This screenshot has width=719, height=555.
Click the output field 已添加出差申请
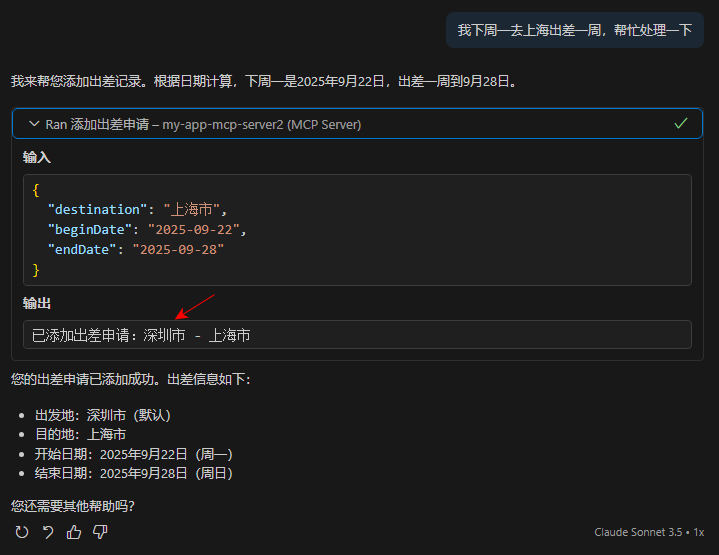tap(357, 335)
